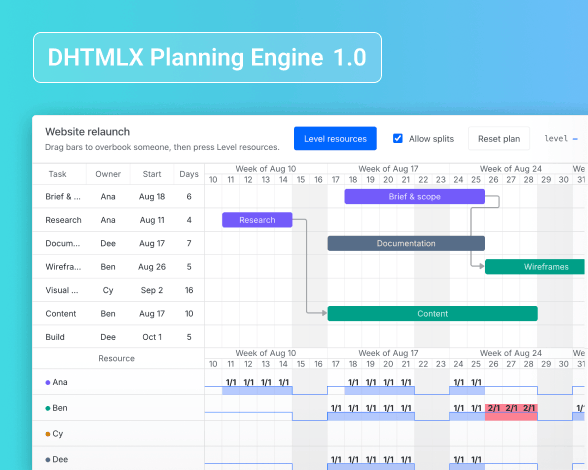Click start date Aug 18 cell
588x470 pixels.
pyautogui.click(x=152, y=197)
